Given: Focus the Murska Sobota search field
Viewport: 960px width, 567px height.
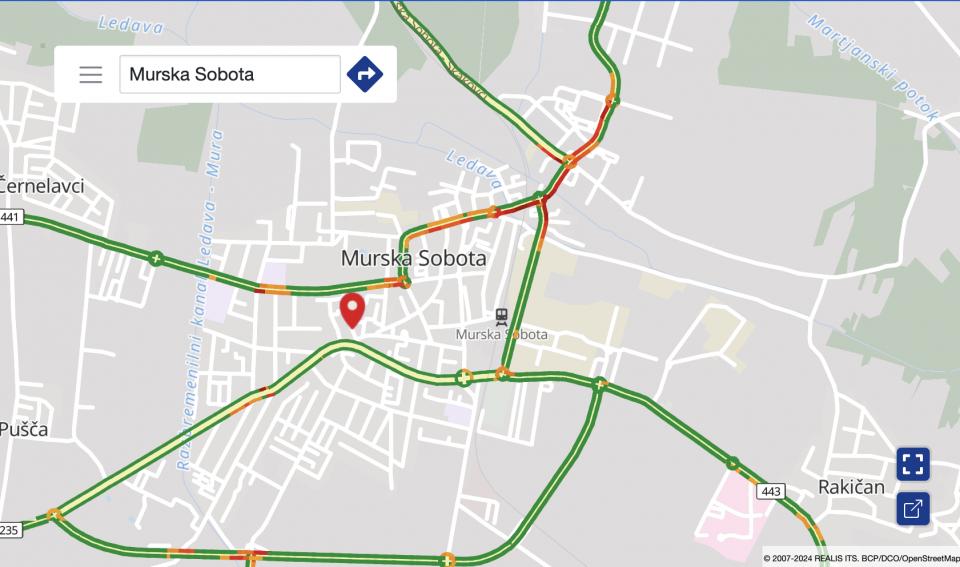Looking at the screenshot, I should [x=230, y=75].
